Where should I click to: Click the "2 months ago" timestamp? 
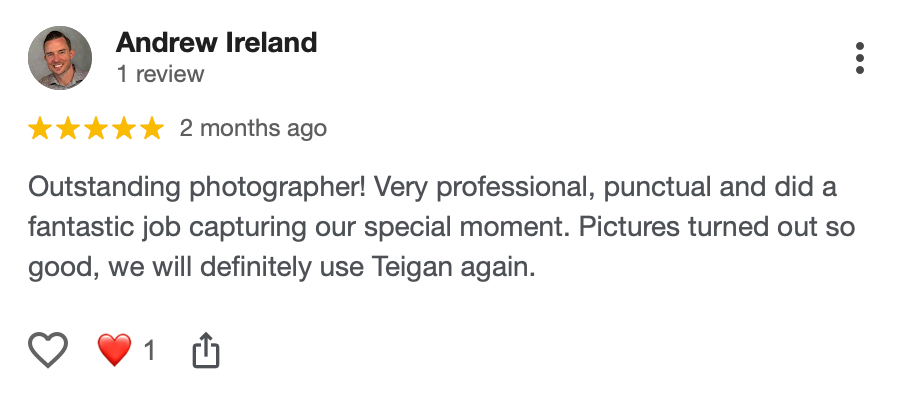(x=253, y=129)
